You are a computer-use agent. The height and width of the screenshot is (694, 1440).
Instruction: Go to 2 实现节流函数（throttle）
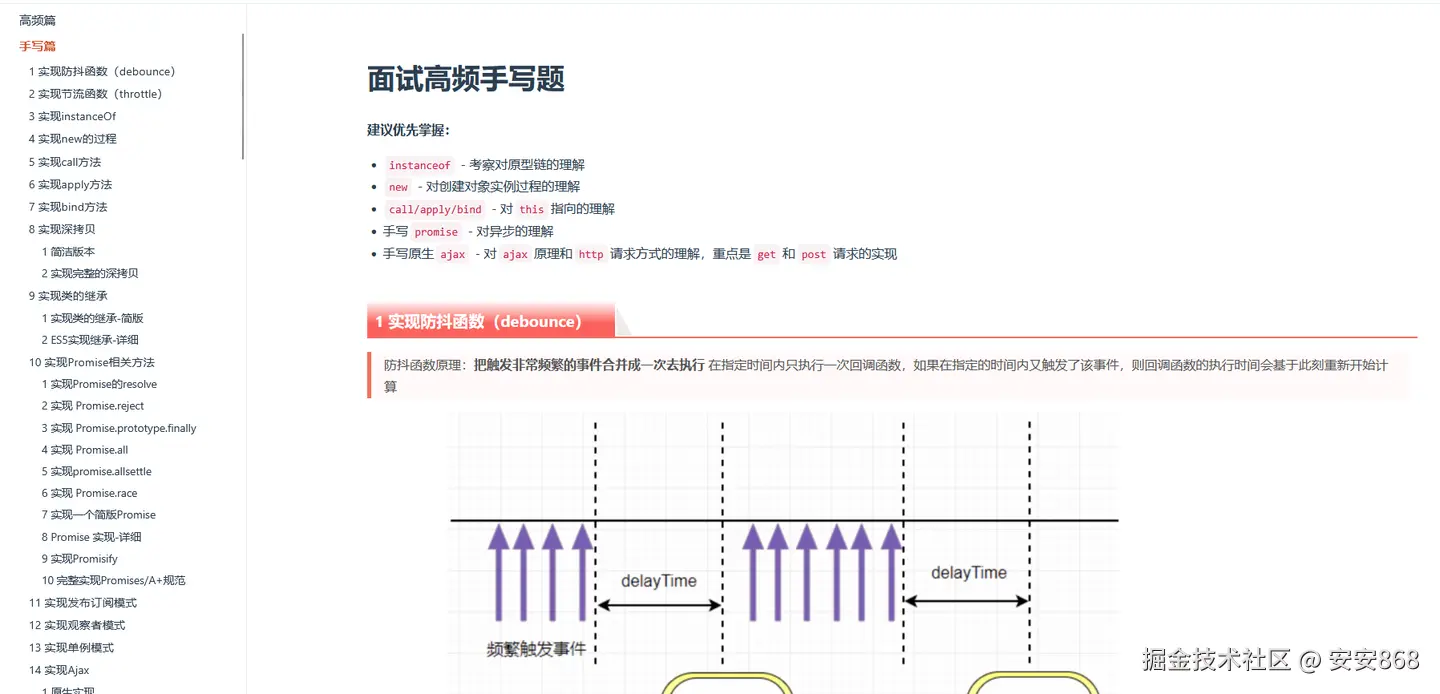tap(95, 94)
